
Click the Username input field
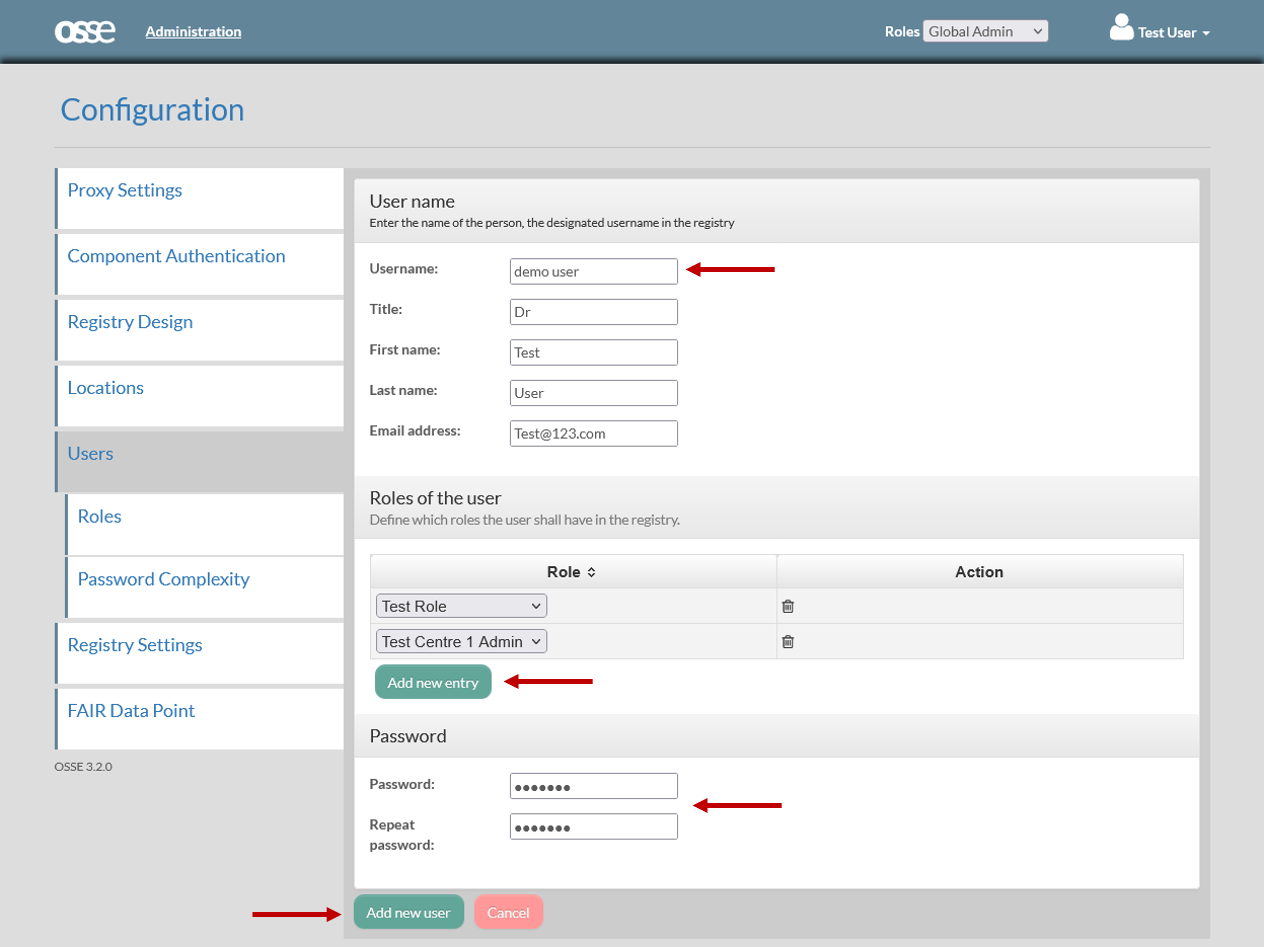pyautogui.click(x=594, y=271)
